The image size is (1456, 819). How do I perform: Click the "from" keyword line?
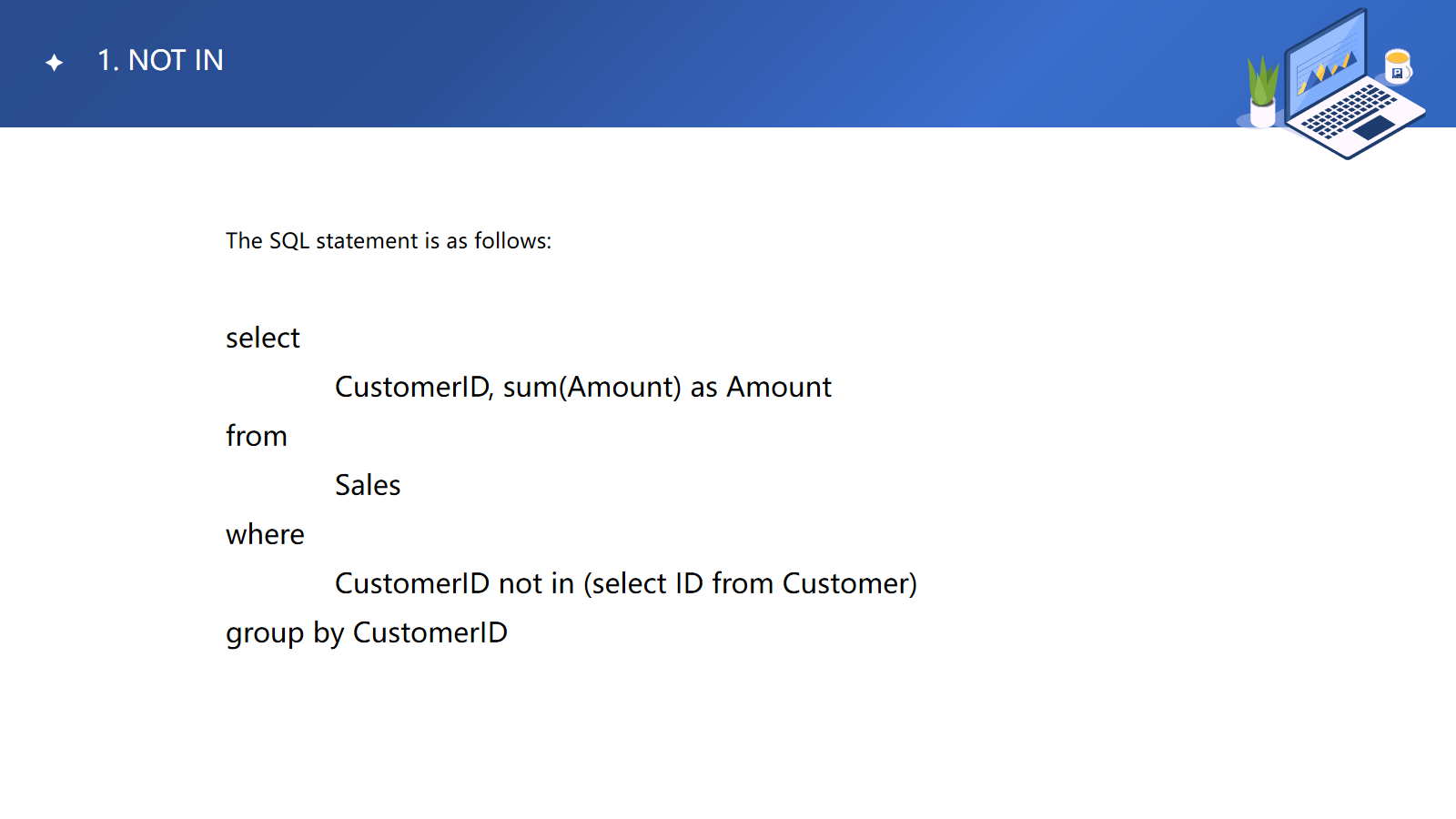pos(257,436)
